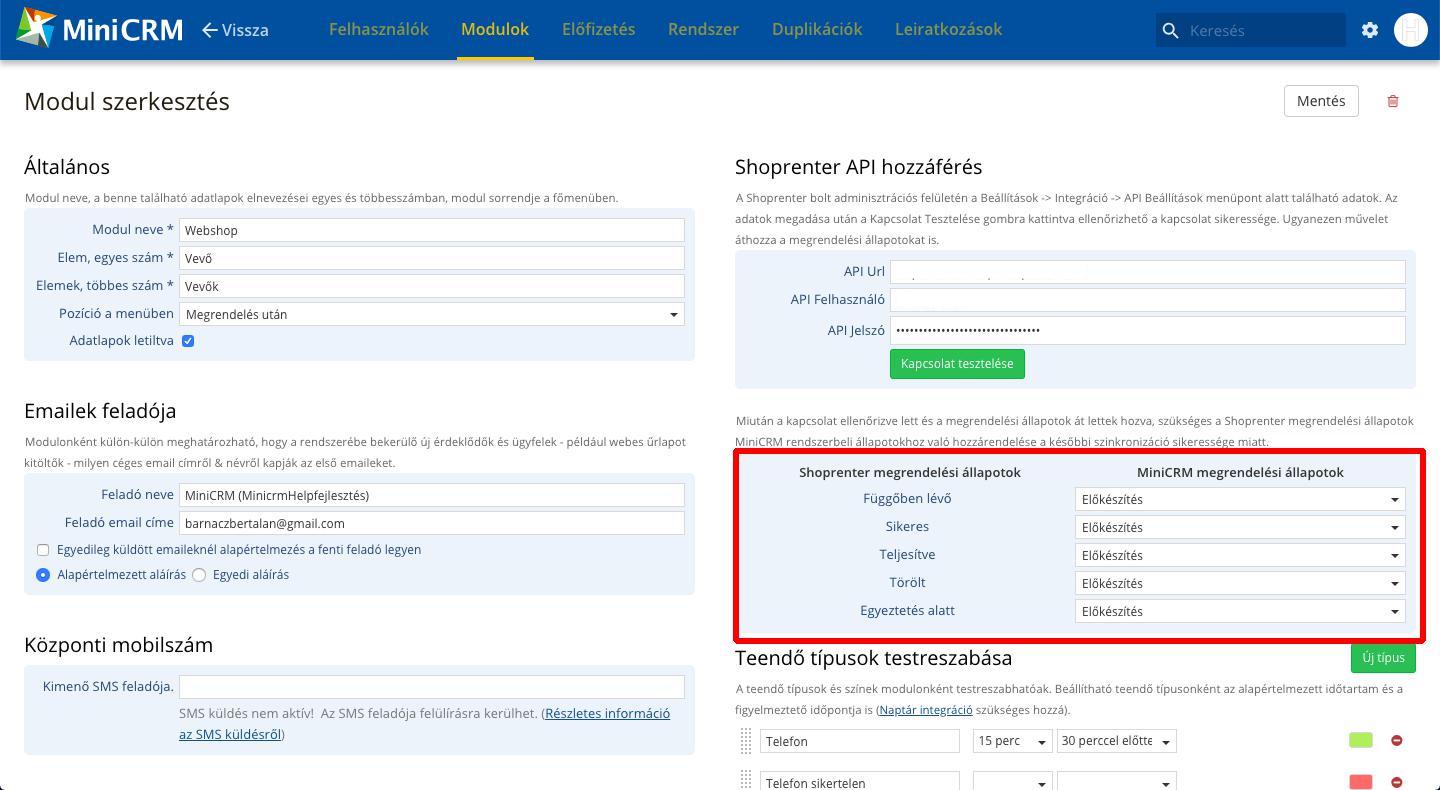
Task: Click the API Url field
Action: 1148,272
